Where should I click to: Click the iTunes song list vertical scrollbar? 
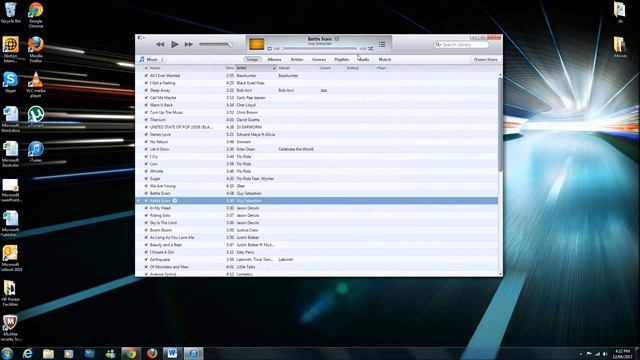(x=500, y=124)
